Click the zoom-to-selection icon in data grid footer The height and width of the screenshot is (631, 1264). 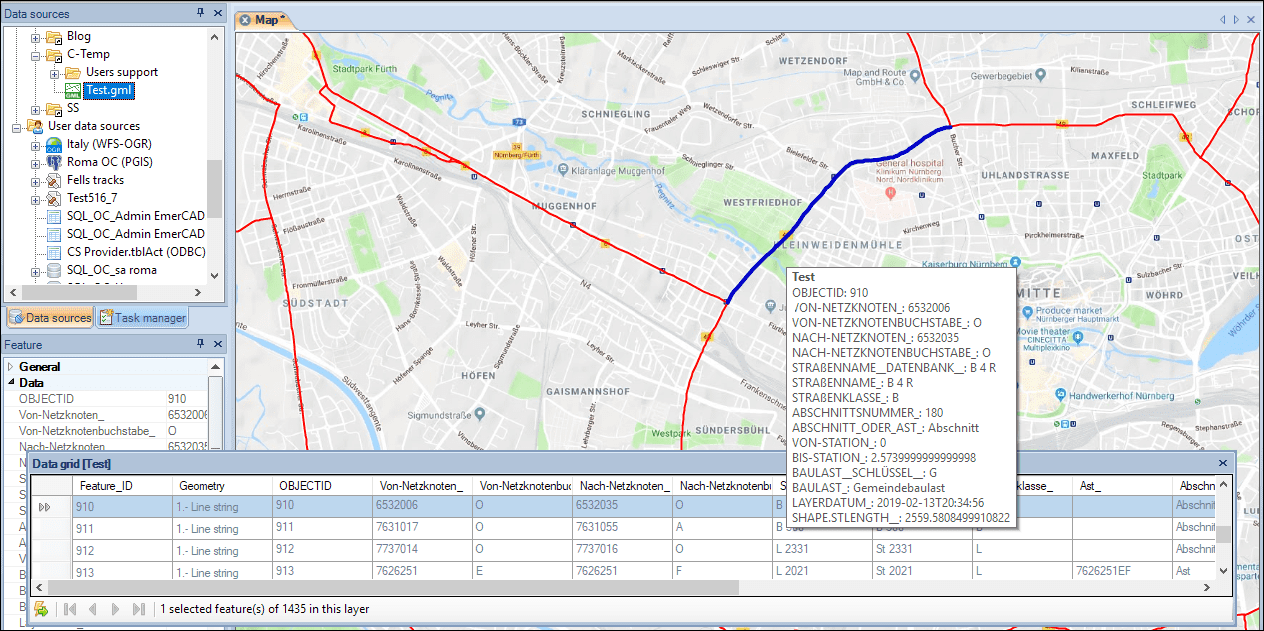pos(41,608)
